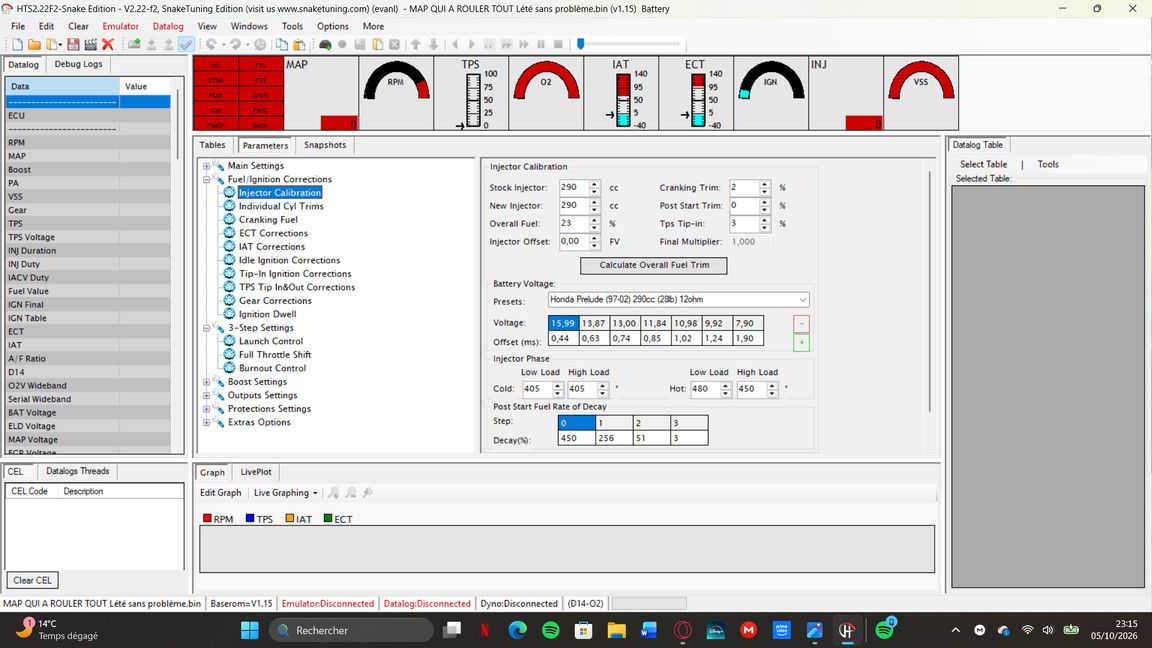Click the Redo arrow toolbar icon

pos(236,45)
